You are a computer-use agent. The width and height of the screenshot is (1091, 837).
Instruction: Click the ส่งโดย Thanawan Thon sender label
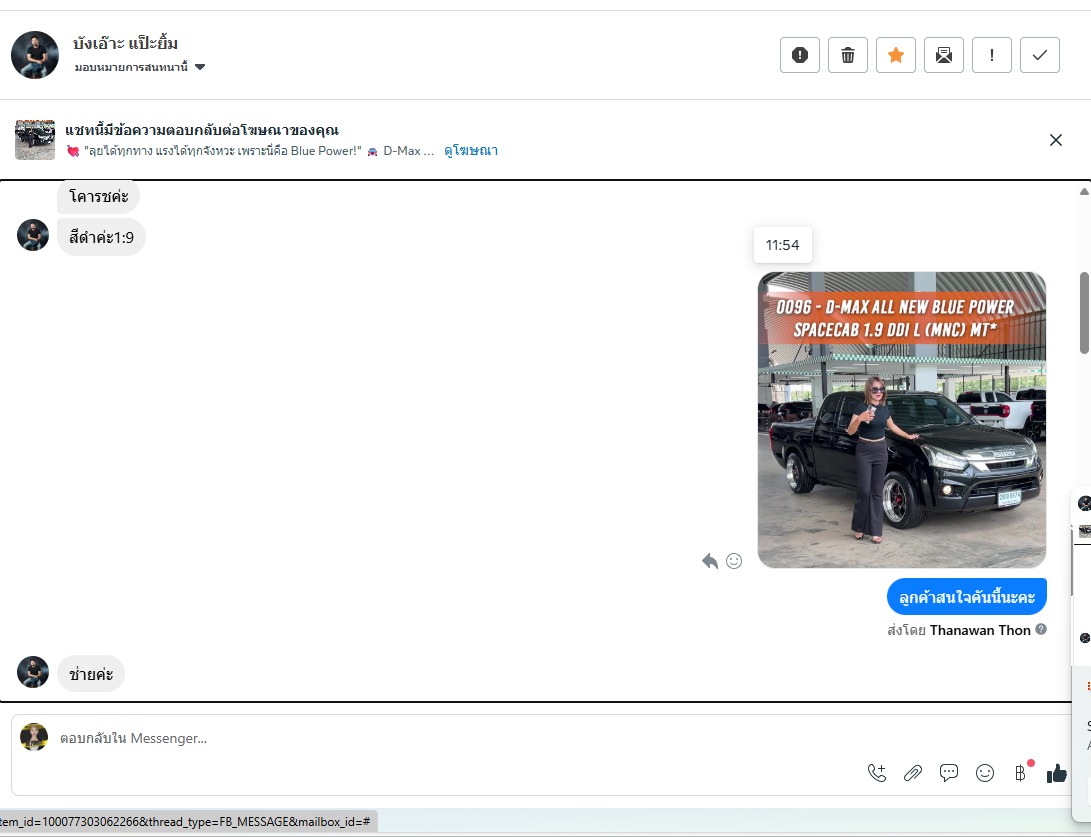pyautogui.click(x=959, y=630)
